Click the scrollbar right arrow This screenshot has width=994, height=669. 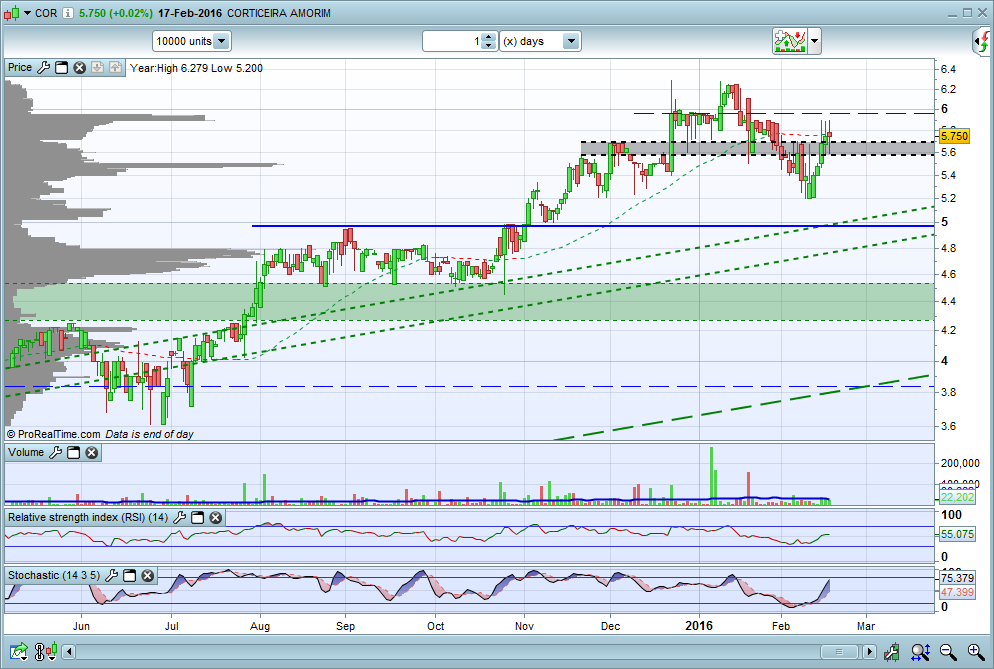869,651
